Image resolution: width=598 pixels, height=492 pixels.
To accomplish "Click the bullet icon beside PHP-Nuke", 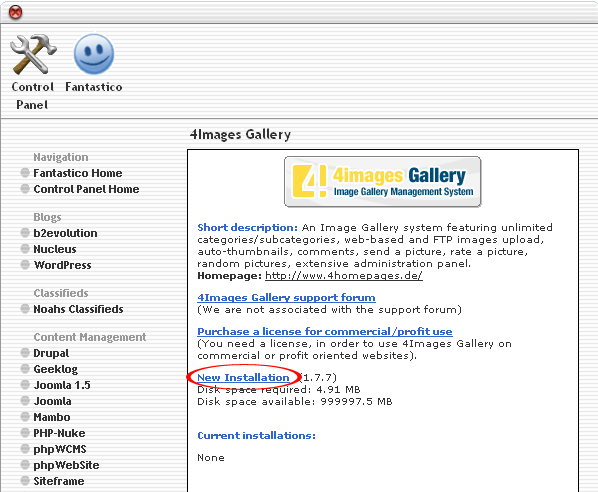I will (x=25, y=433).
